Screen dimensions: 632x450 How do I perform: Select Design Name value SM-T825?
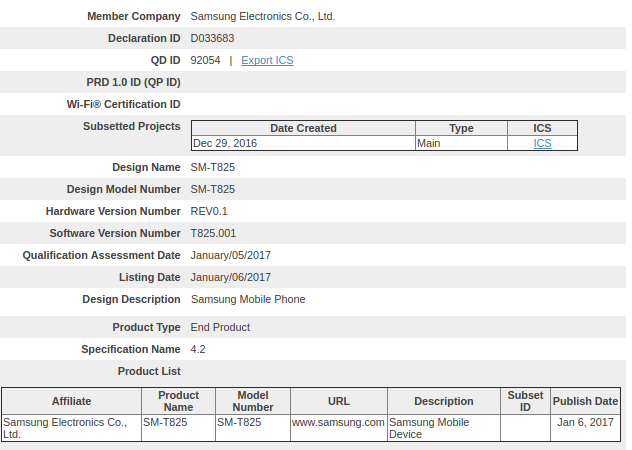[x=212, y=167]
